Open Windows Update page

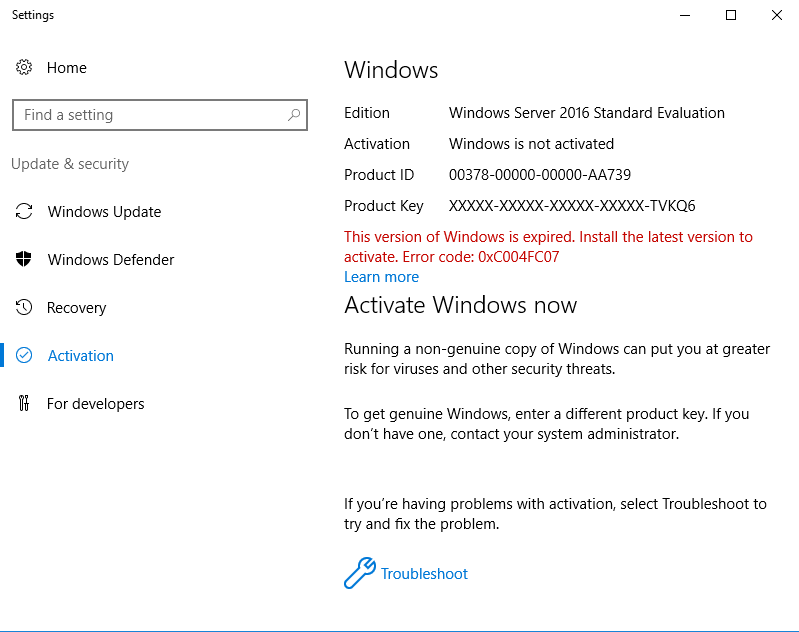(104, 212)
